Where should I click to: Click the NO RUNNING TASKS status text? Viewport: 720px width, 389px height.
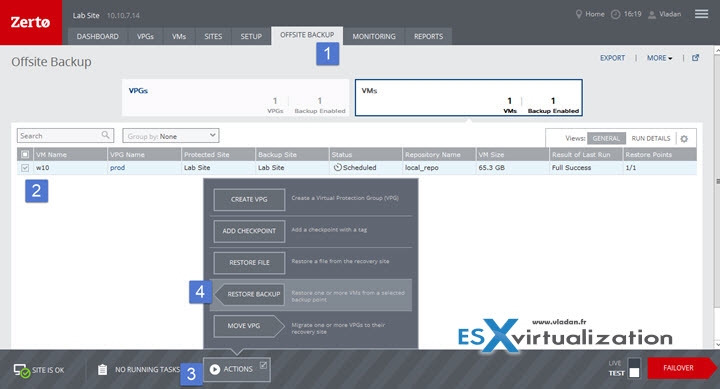(x=147, y=370)
